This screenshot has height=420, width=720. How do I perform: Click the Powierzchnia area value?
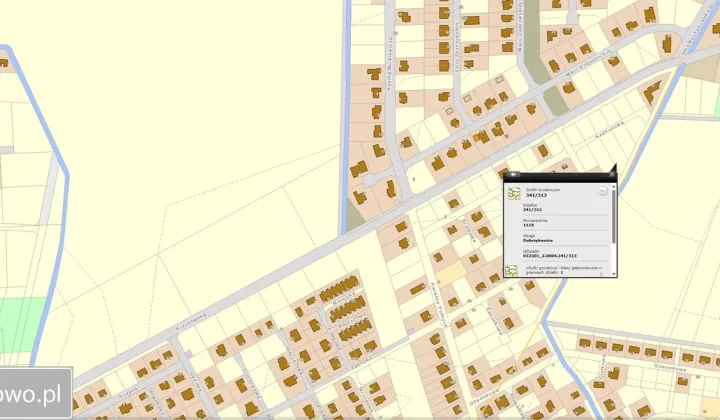[529, 225]
